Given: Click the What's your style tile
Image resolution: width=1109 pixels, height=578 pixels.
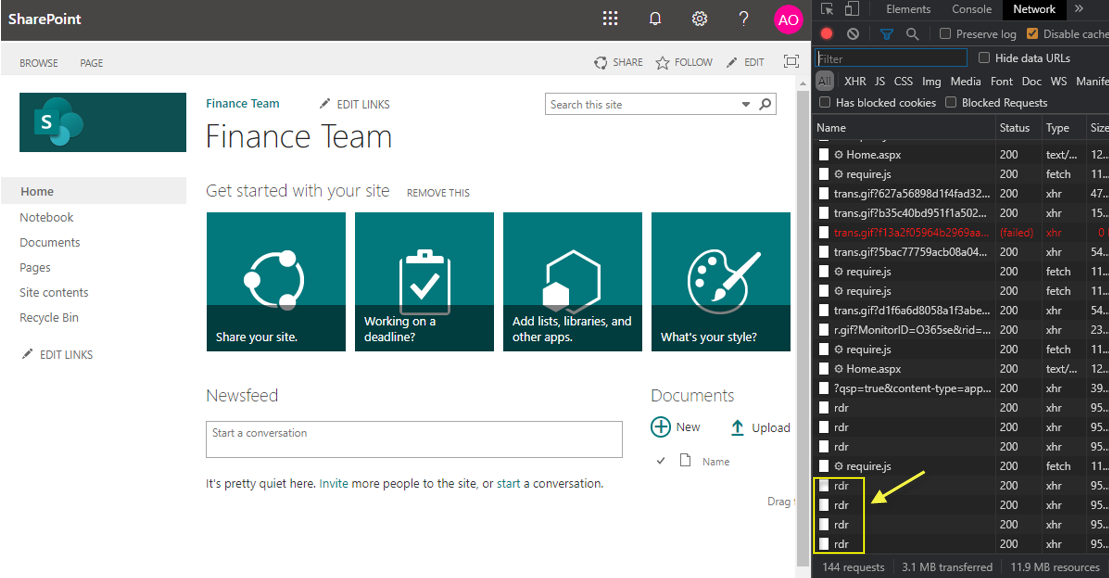Looking at the screenshot, I should (721, 282).
